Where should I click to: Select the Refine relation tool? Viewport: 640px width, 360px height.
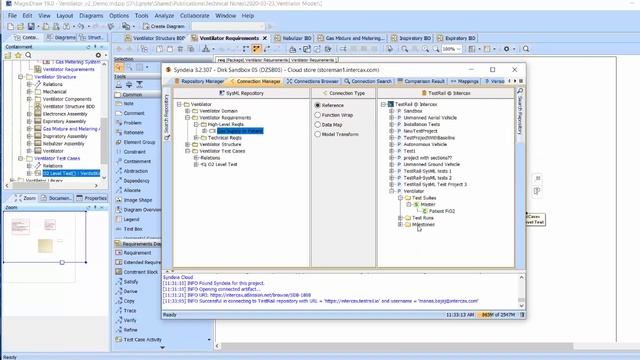130,330
